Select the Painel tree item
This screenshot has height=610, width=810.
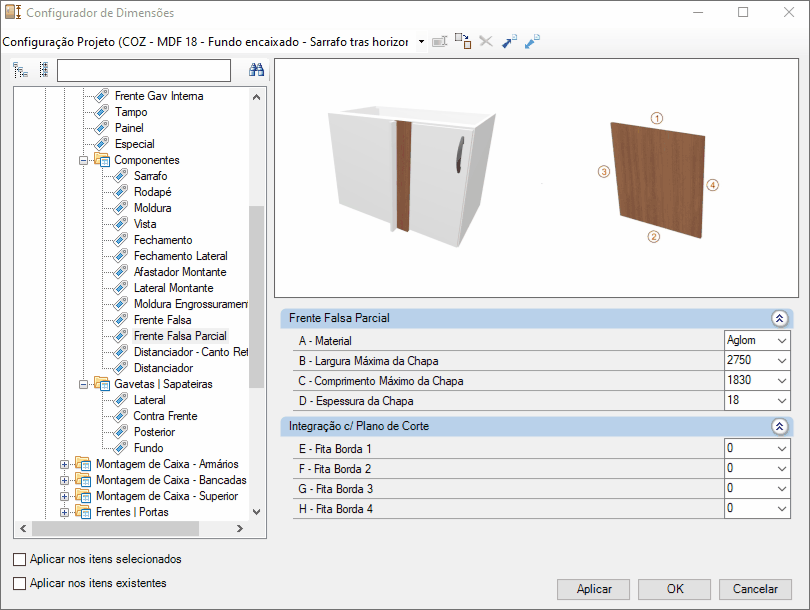(129, 128)
